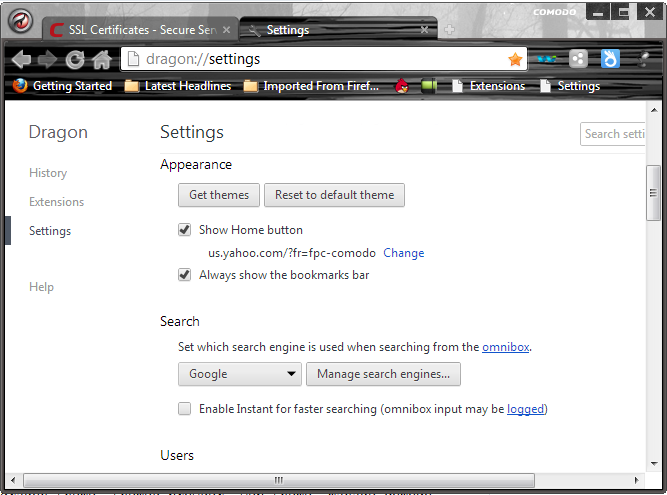Click the scroll left arrow

tap(13, 481)
